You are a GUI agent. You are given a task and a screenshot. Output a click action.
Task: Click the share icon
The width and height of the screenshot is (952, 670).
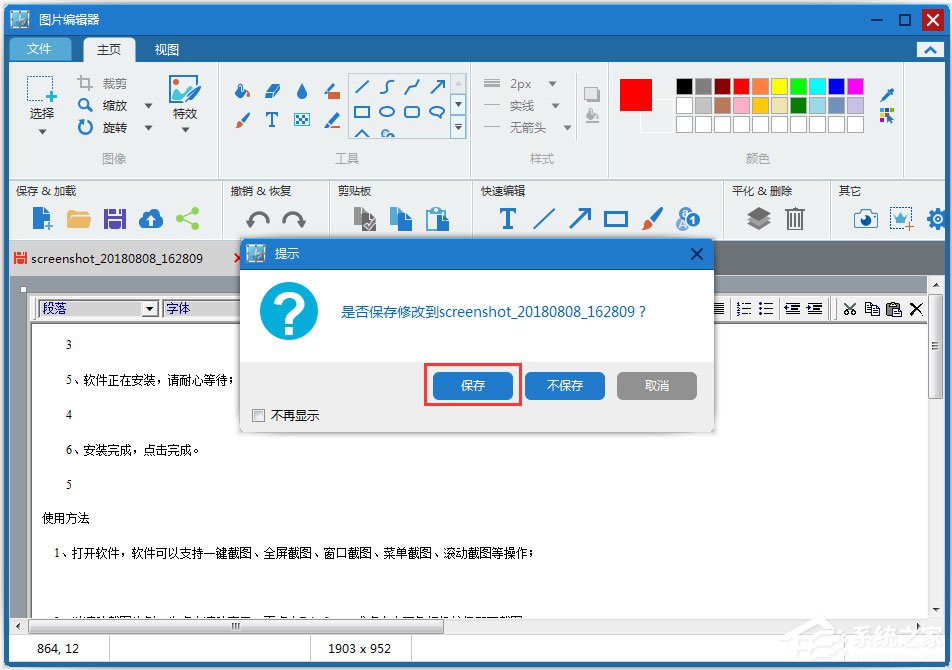coord(188,218)
